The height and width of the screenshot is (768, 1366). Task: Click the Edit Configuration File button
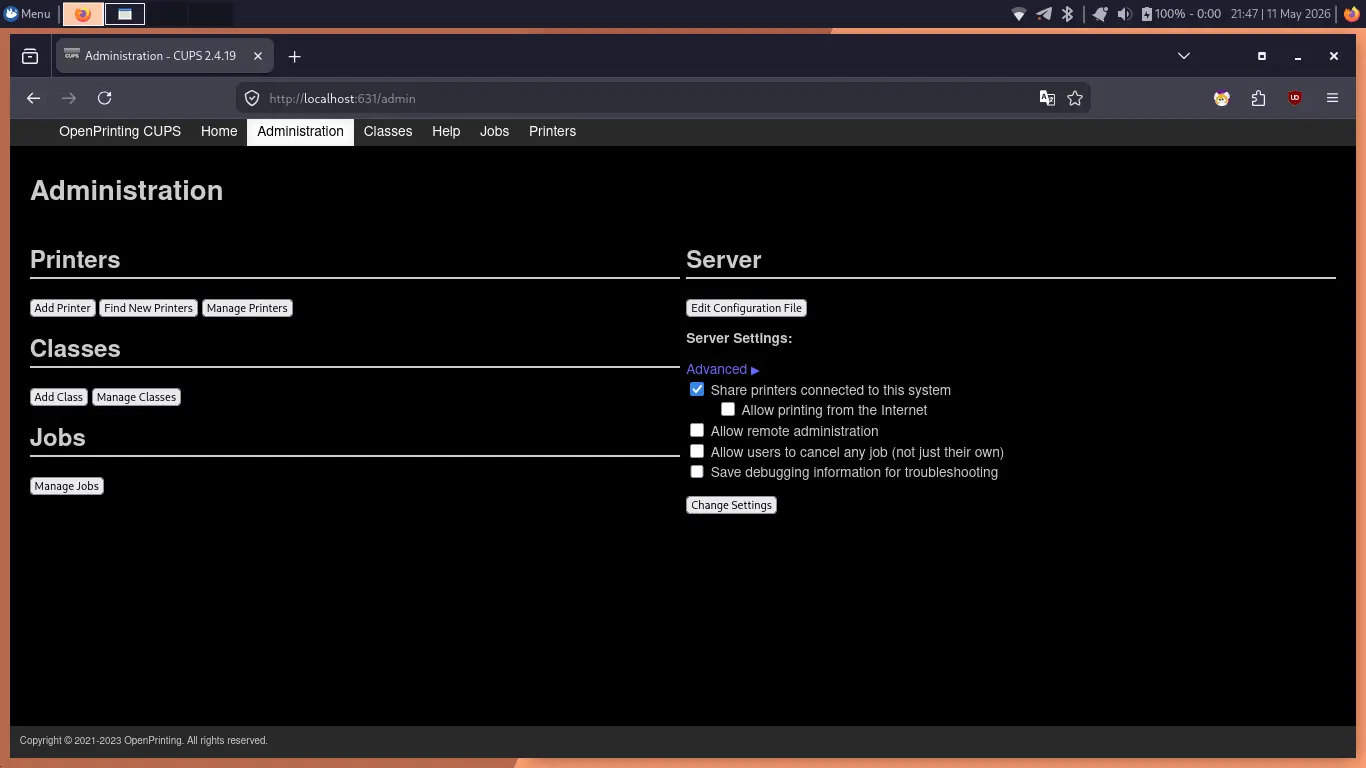click(x=746, y=308)
